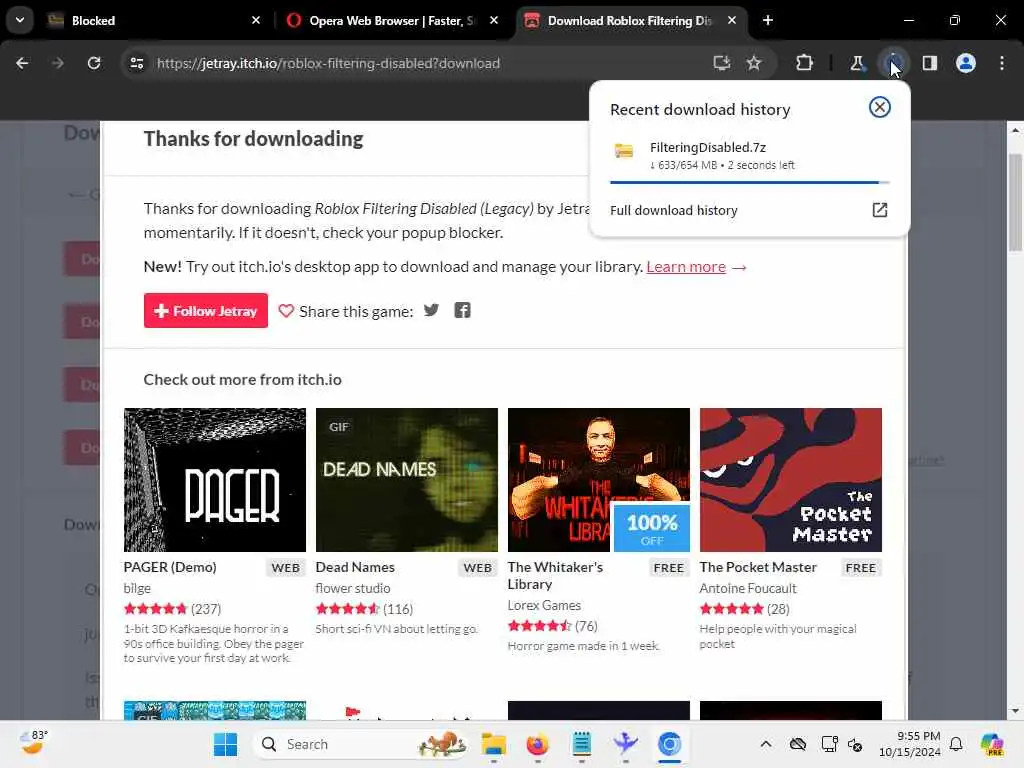This screenshot has height=768, width=1024.
Task: Go forward to the next page
Action: pyautogui.click(x=58, y=63)
